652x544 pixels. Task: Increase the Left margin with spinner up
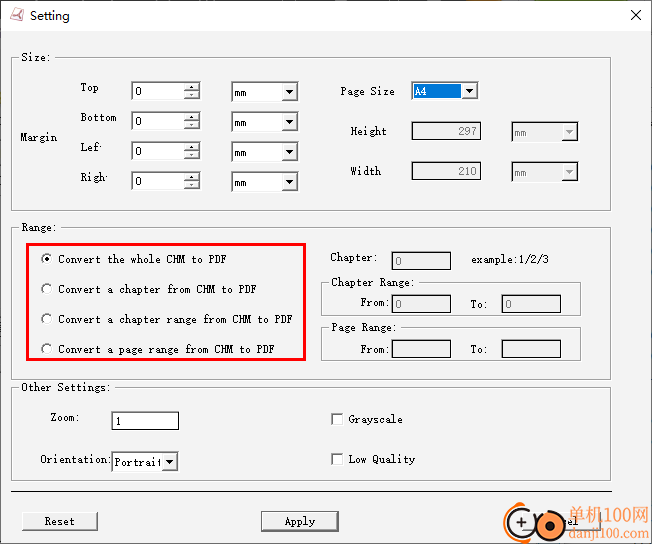coord(192,146)
